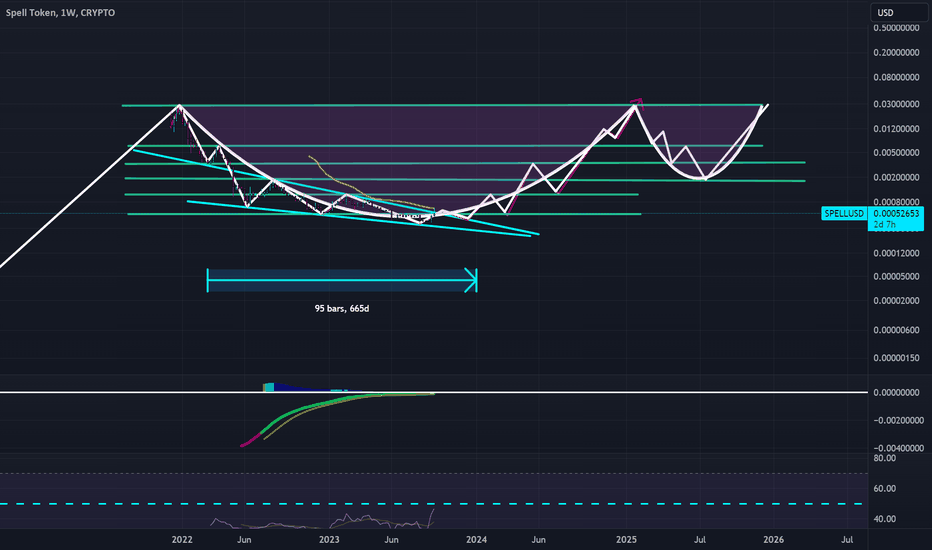
Task: Click the 0.03000000 price scale value
Action: pos(896,104)
